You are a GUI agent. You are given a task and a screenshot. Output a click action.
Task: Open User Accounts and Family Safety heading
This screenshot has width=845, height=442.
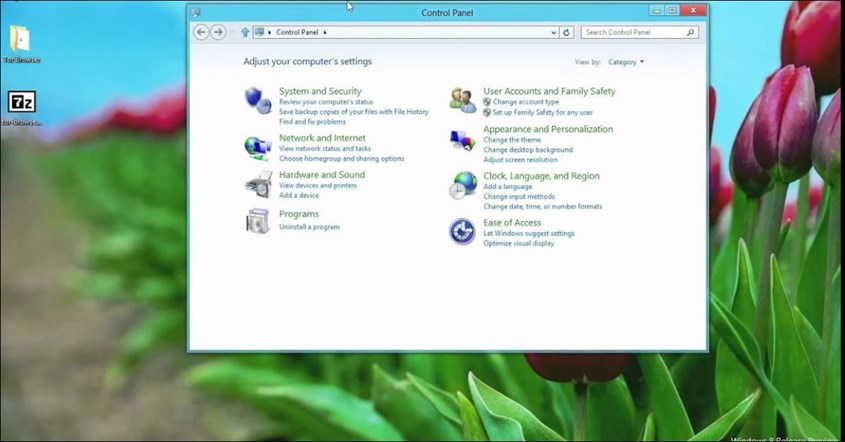[x=549, y=91]
